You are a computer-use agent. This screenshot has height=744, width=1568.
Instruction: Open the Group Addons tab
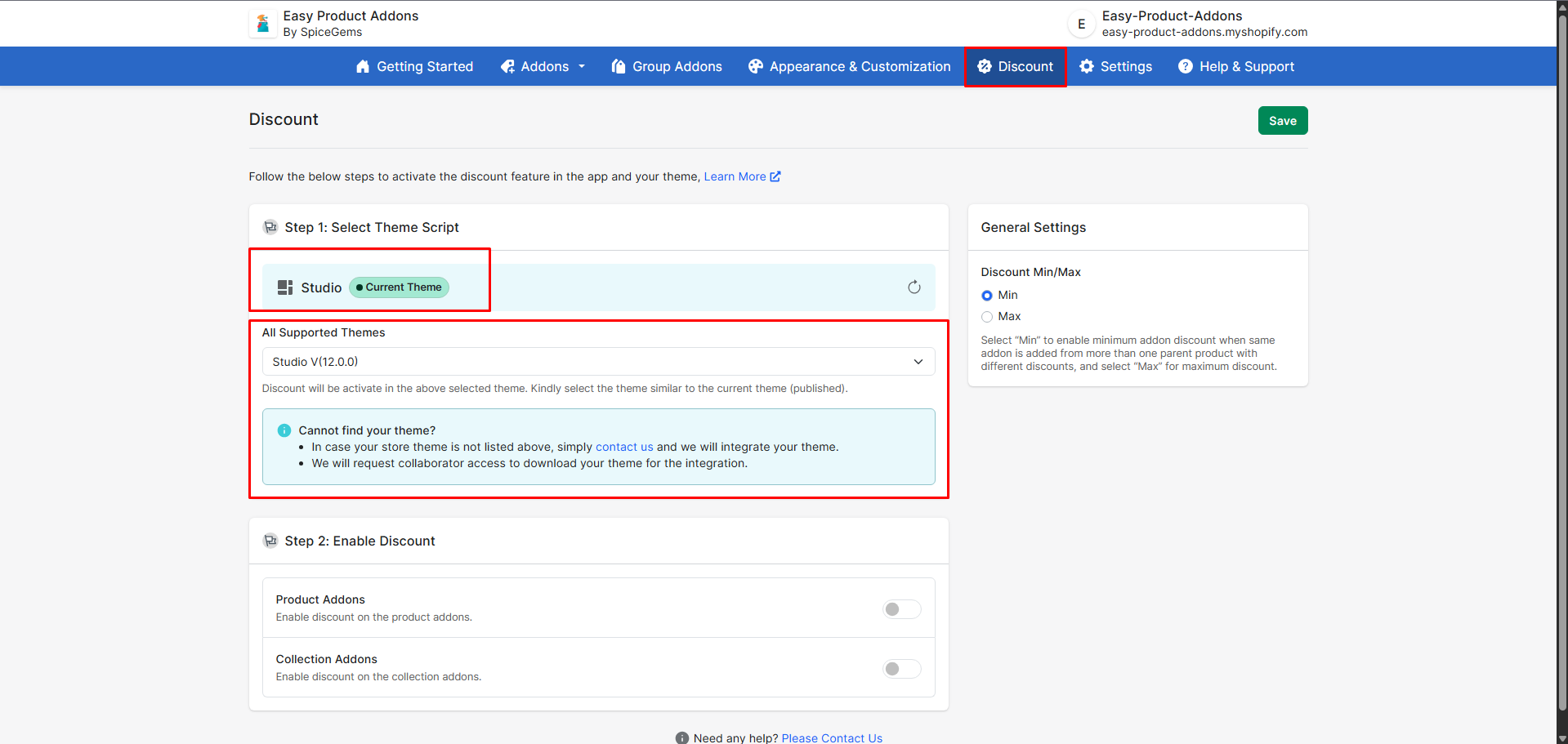[x=667, y=67]
